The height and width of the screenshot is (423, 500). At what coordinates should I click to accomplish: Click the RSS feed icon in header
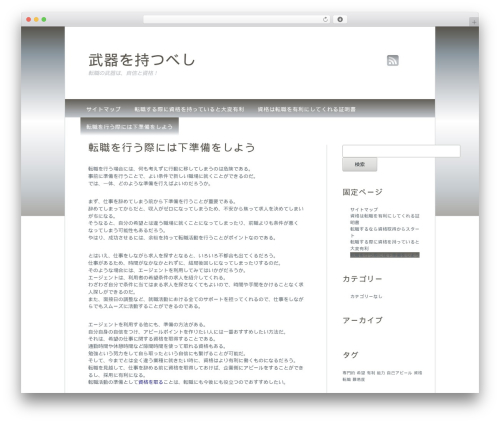coord(393,60)
